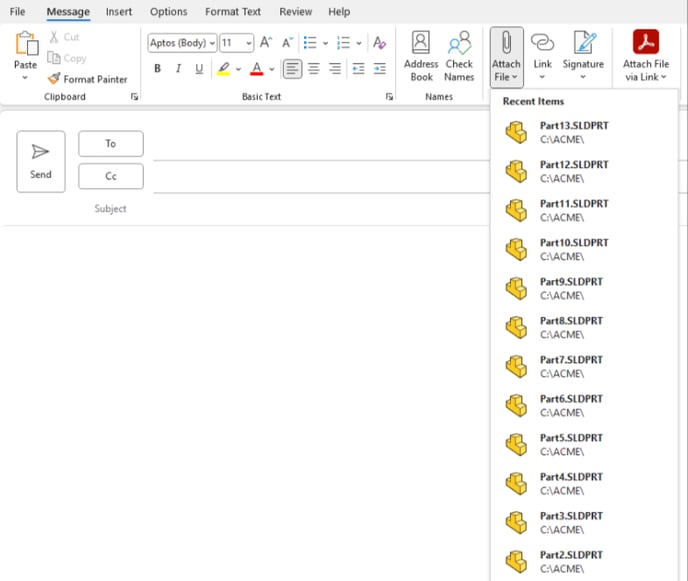This screenshot has height=581, width=688.
Task: Select Part5.SLDPRT recent item
Action: pyautogui.click(x=584, y=445)
